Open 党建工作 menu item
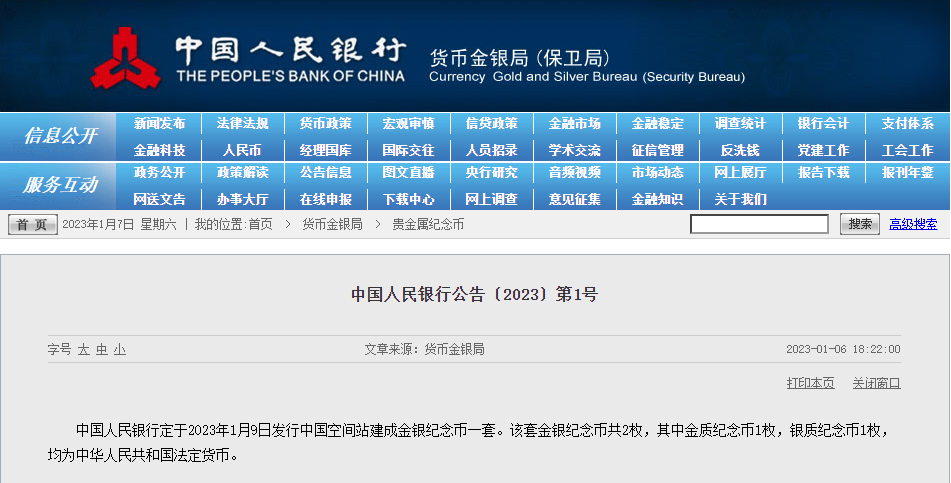Viewport: 951px width, 483px height. 823,150
